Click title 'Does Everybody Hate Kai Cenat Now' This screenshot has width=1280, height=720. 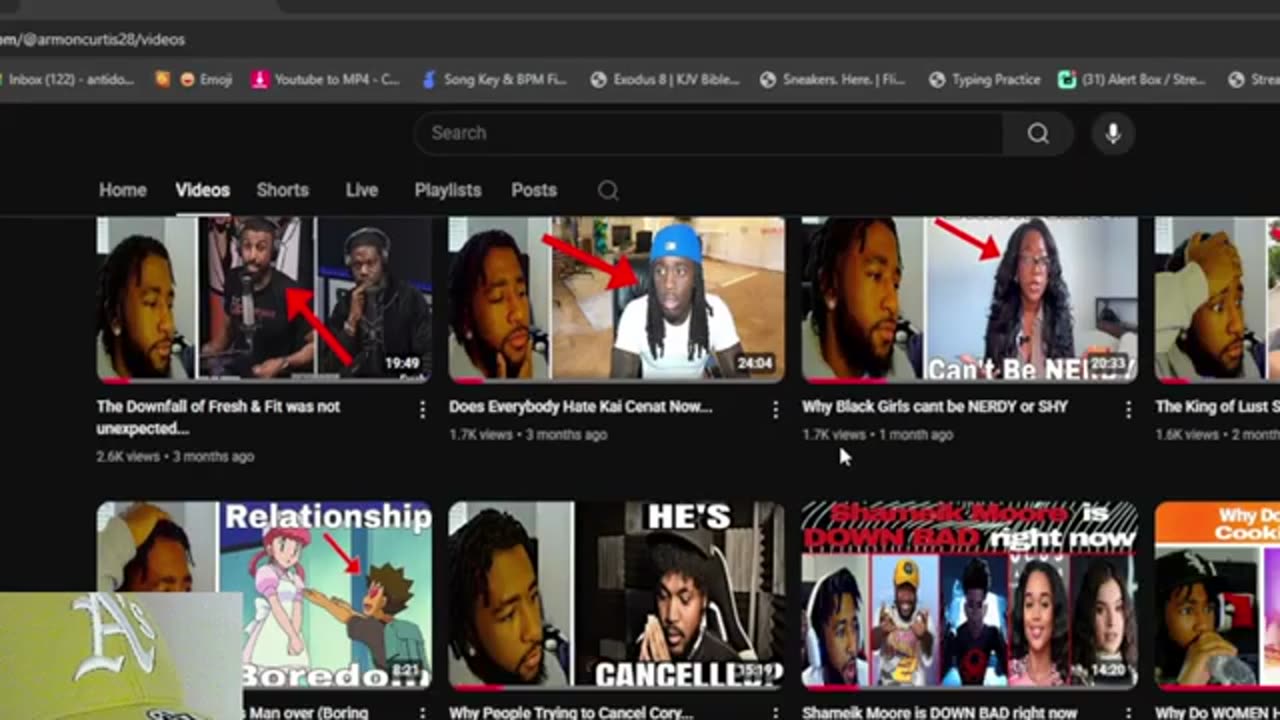click(x=580, y=407)
